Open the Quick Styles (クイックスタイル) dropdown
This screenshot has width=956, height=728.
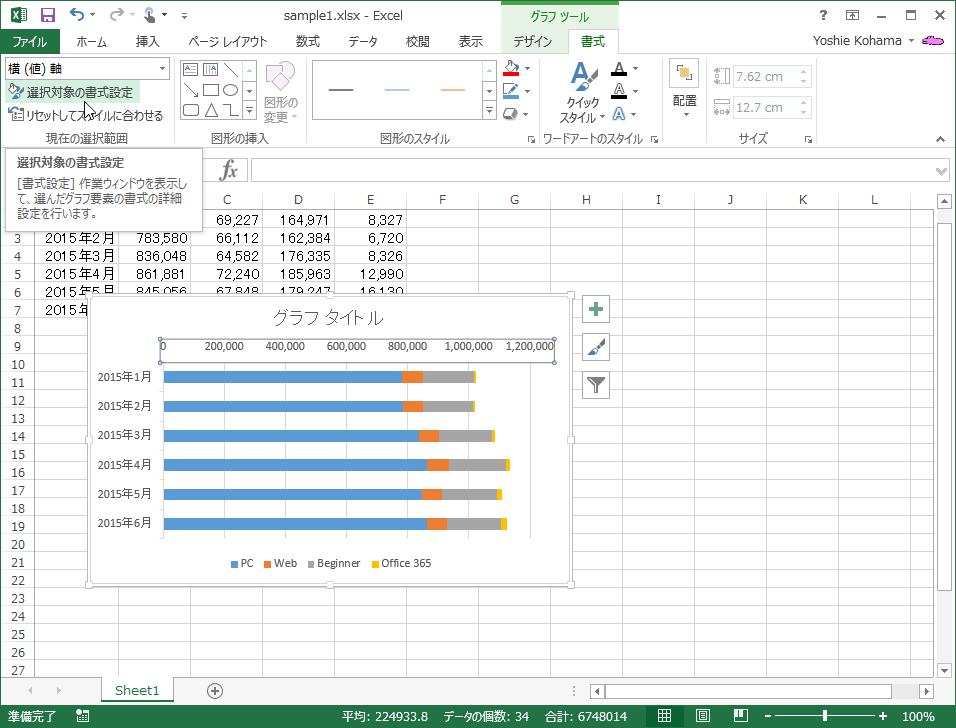(583, 93)
